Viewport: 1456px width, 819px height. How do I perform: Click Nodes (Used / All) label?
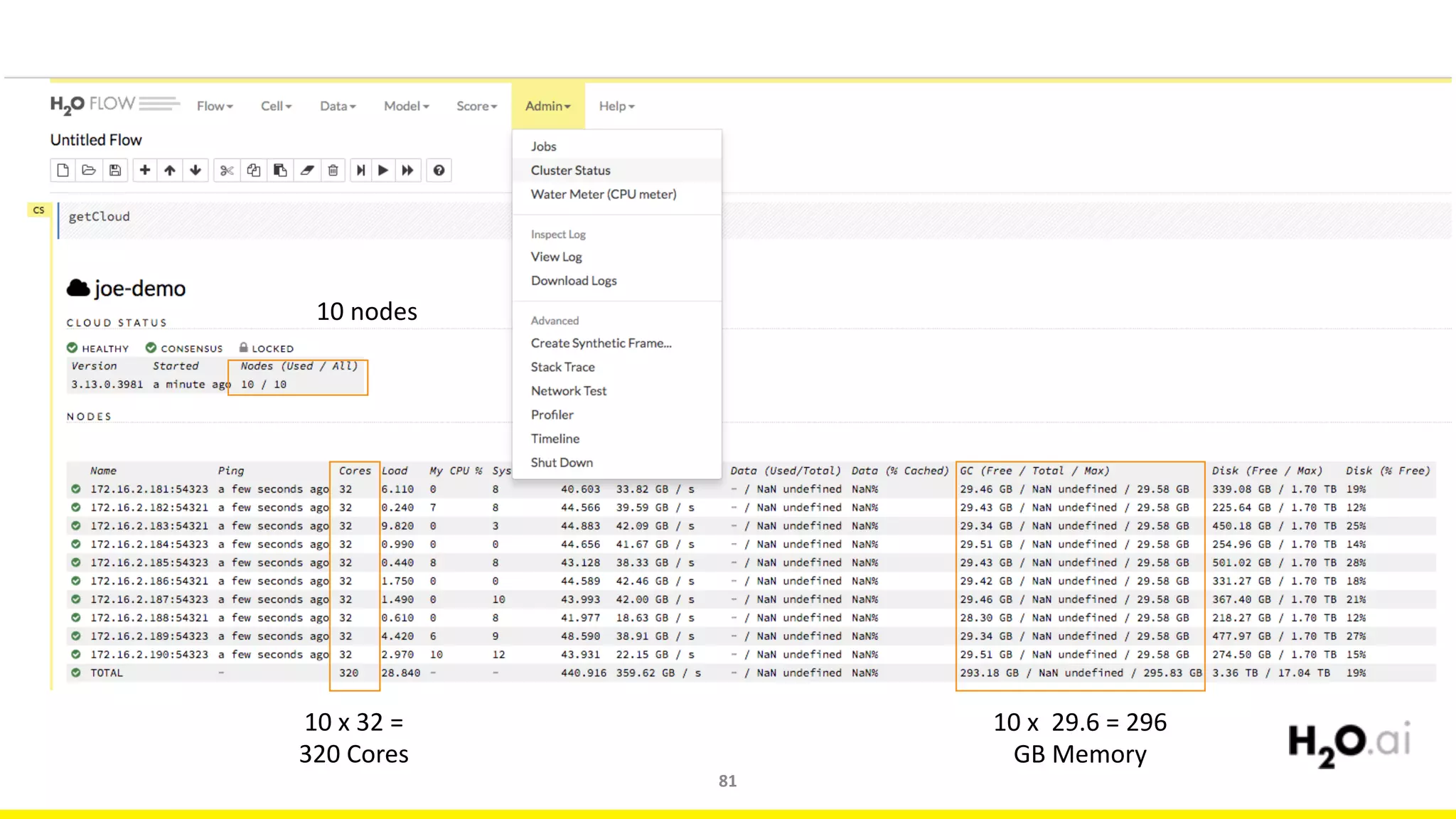coord(299,366)
